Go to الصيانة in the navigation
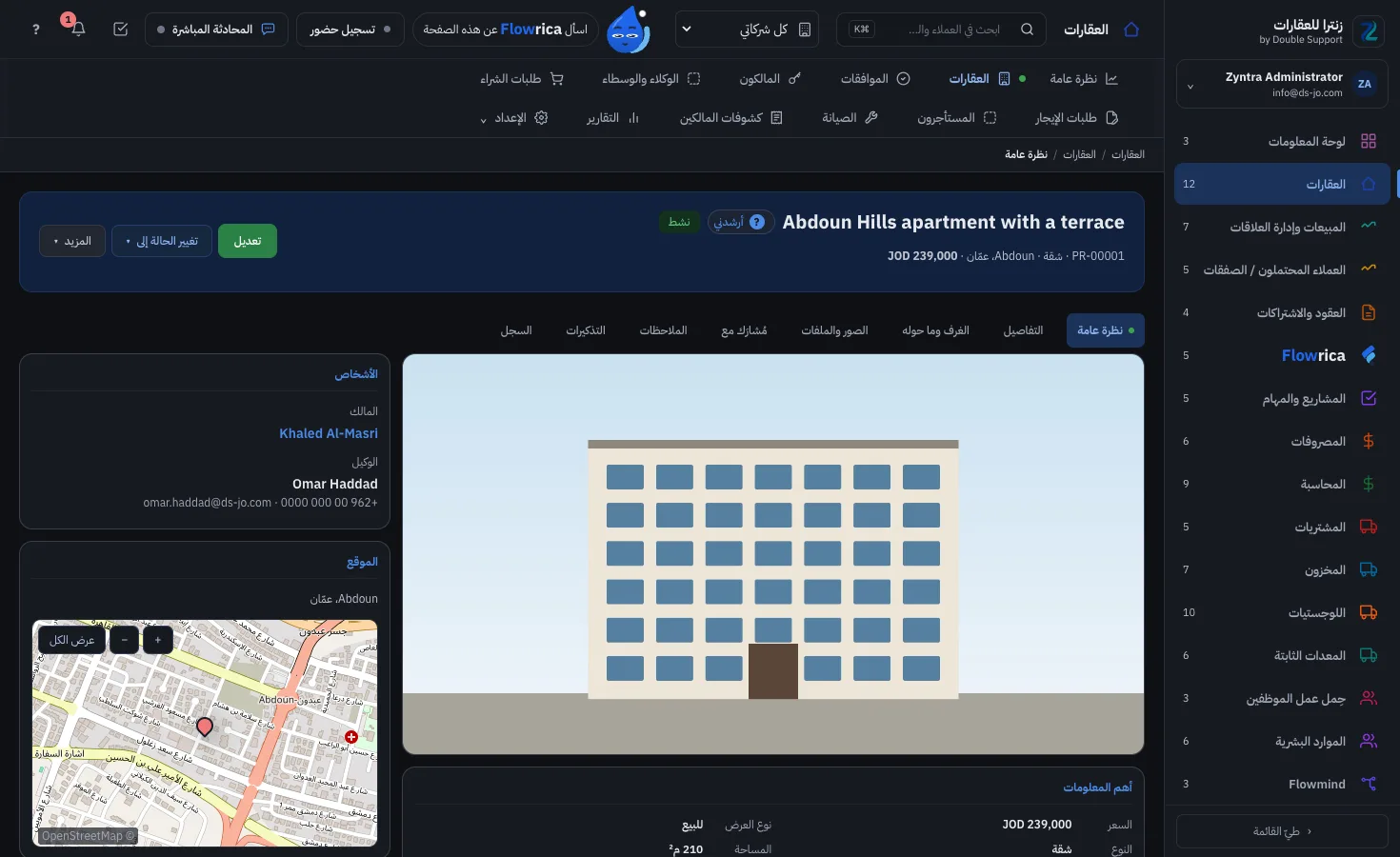Viewport: 1400px width, 857px height. coord(850,118)
